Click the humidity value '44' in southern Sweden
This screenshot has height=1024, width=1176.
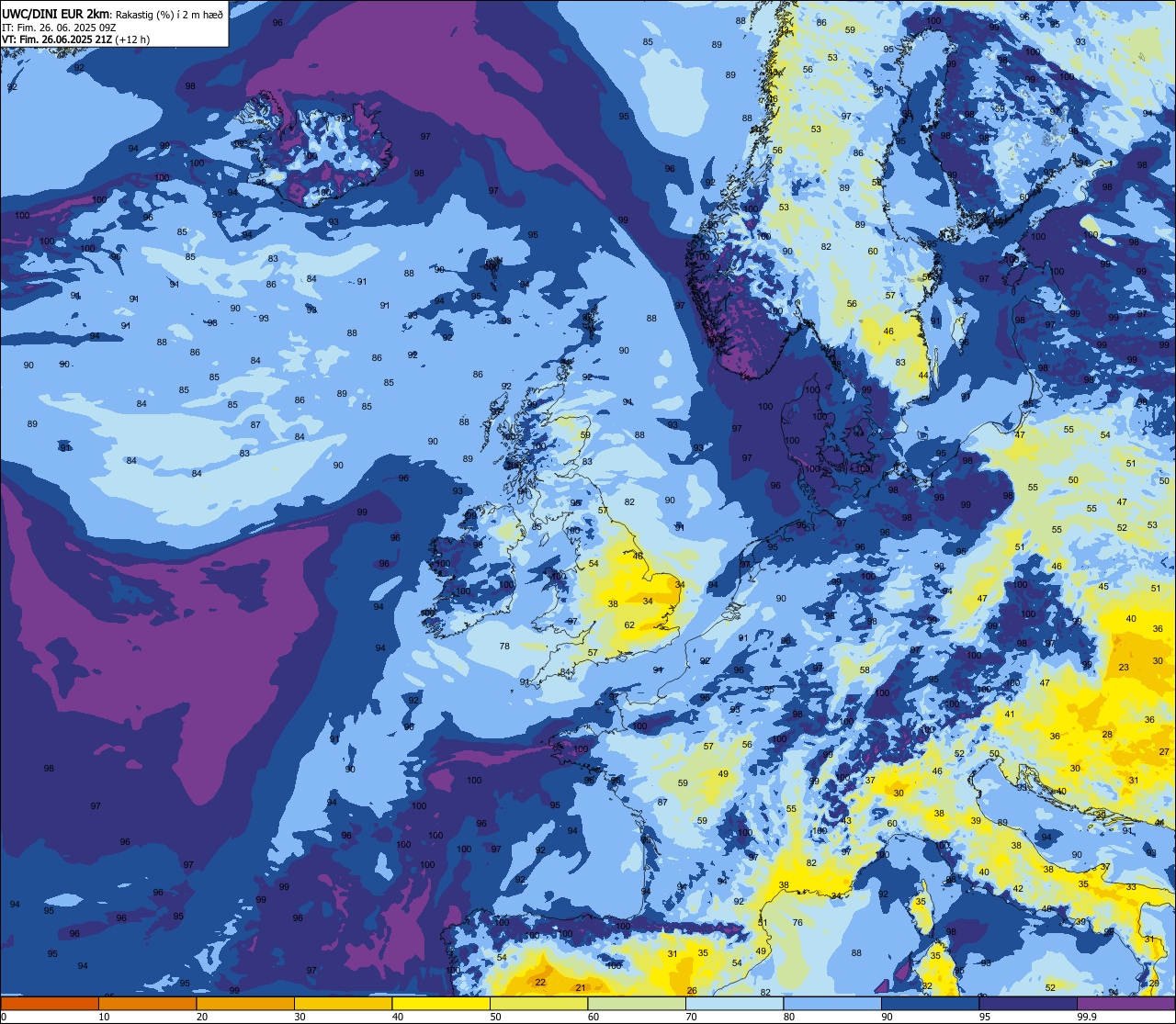pos(922,376)
